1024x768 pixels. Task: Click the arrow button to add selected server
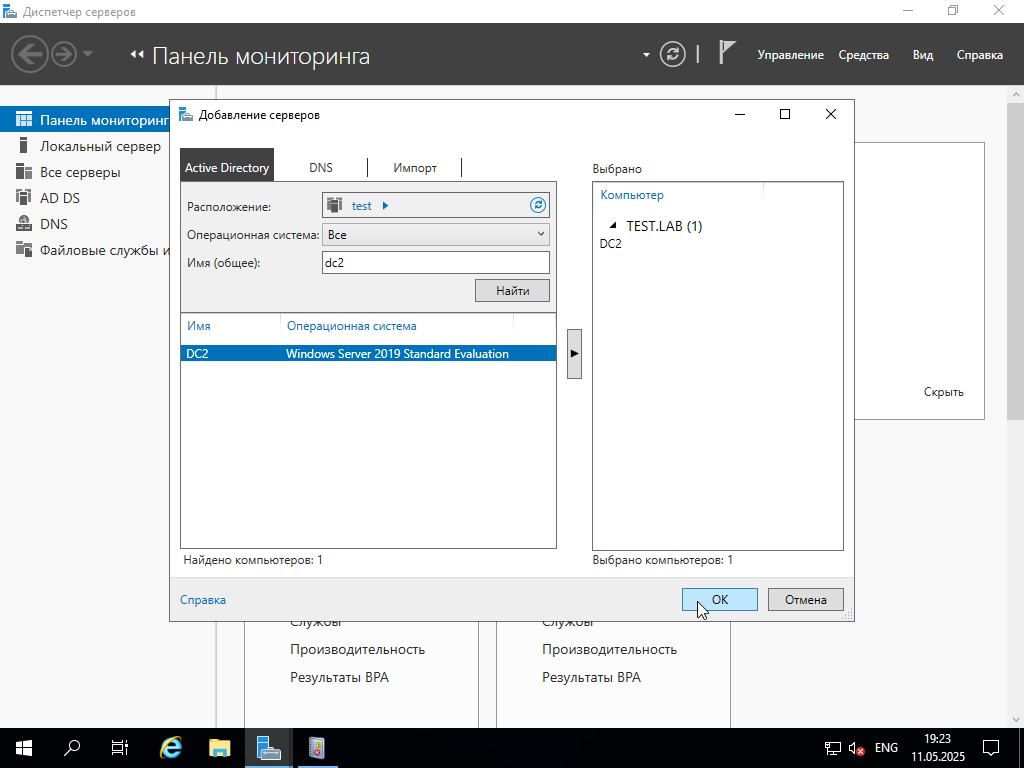(x=574, y=353)
